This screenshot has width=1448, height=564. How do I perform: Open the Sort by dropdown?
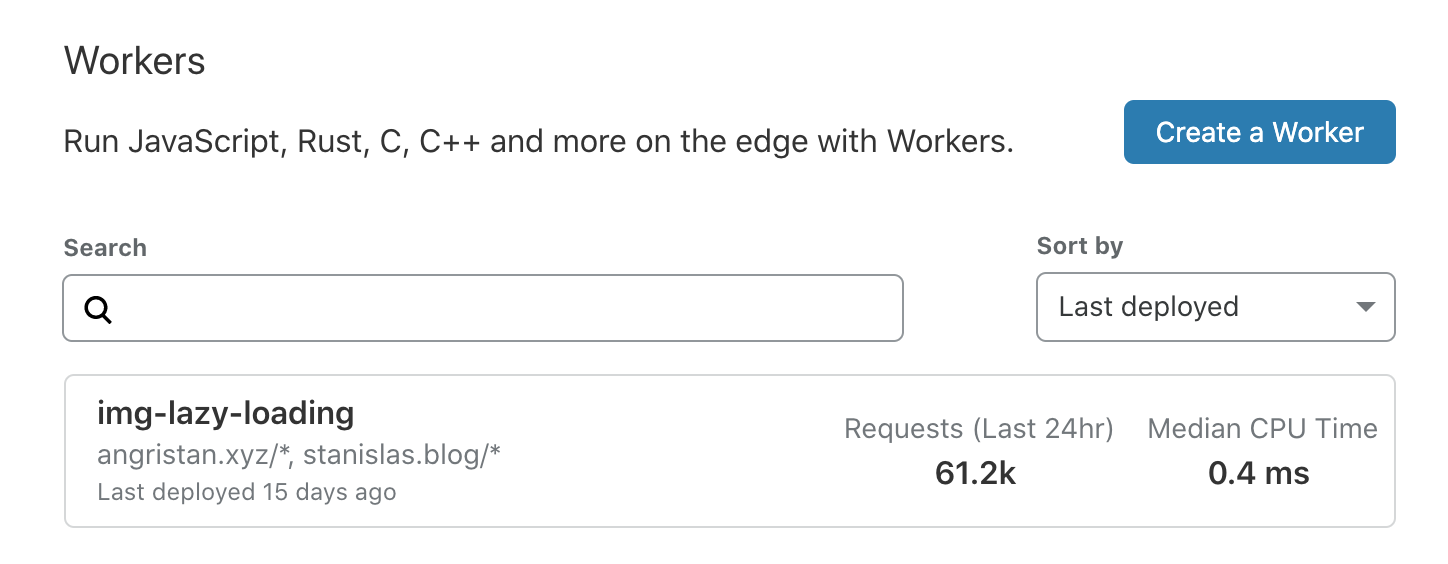(1215, 307)
